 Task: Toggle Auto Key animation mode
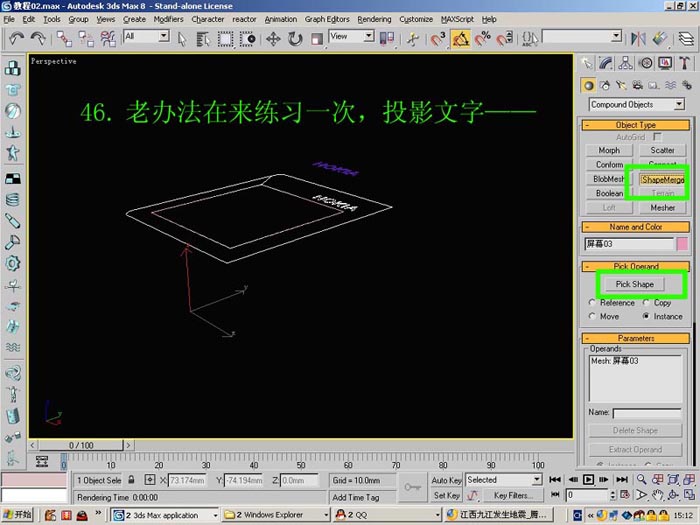[x=446, y=480]
